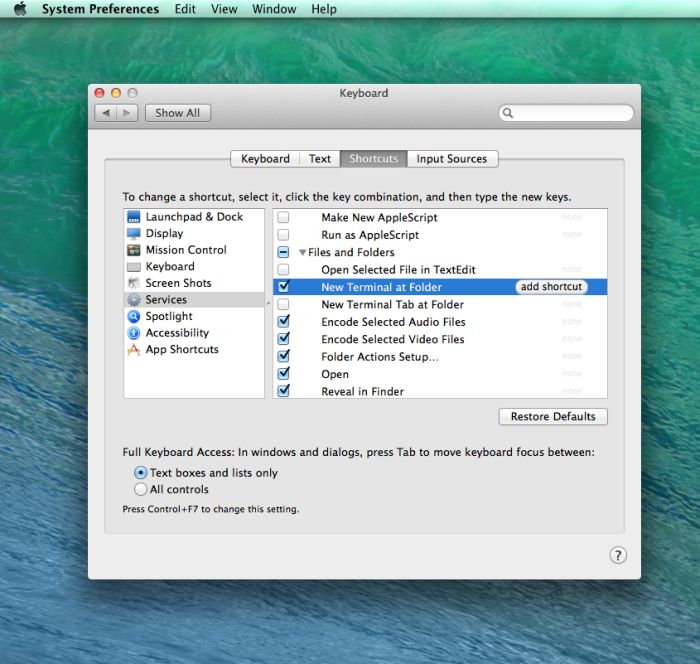Uncheck Reveal in Finder checkbox

point(283,391)
